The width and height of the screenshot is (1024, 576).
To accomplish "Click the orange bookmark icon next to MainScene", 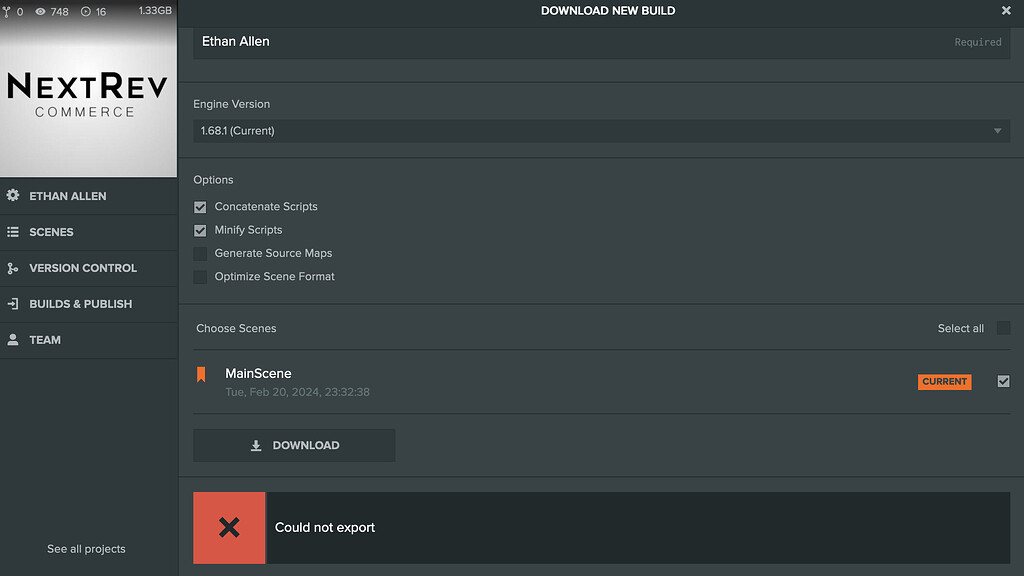I will [201, 374].
